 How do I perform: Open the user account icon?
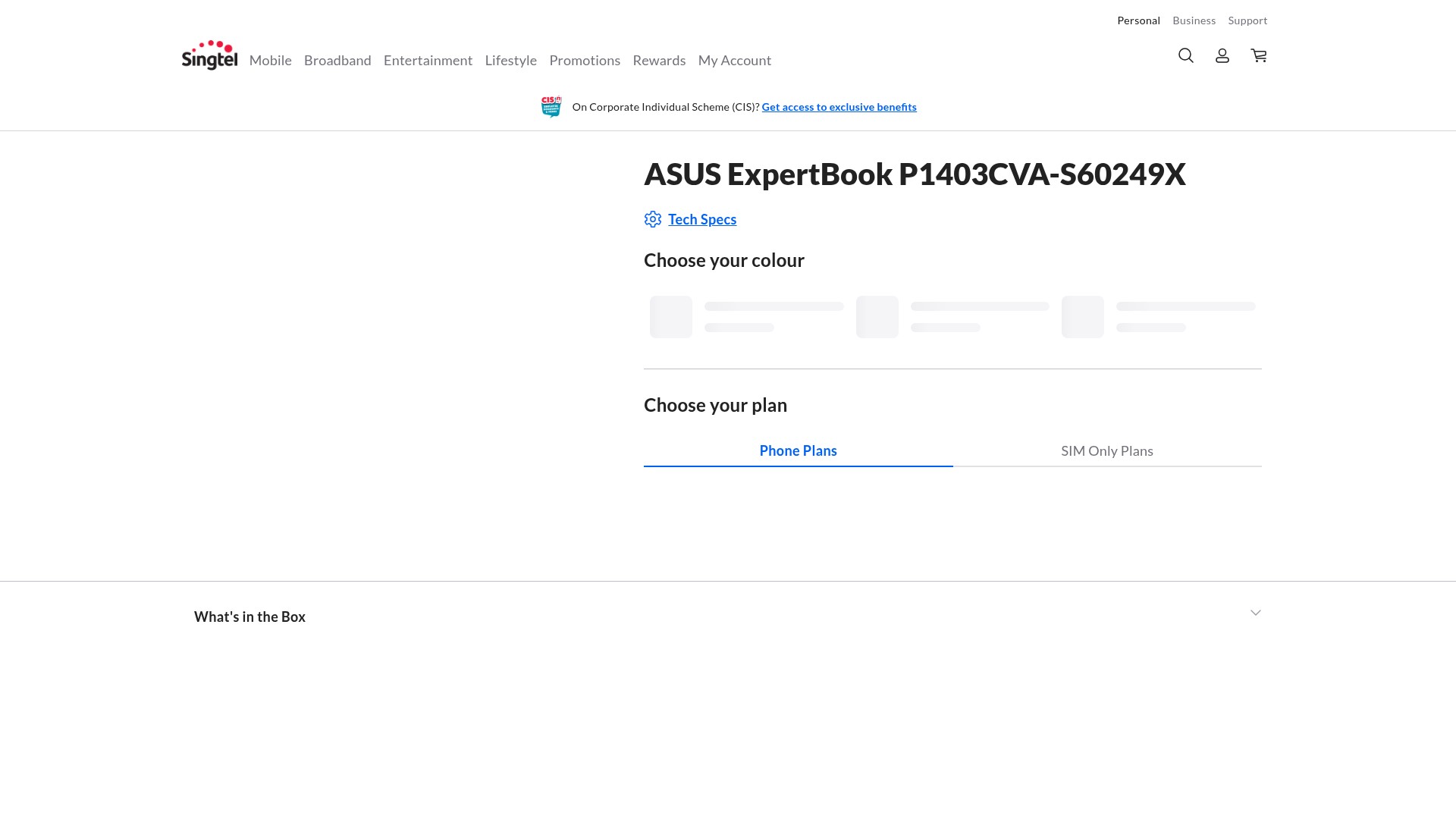[x=1222, y=55]
